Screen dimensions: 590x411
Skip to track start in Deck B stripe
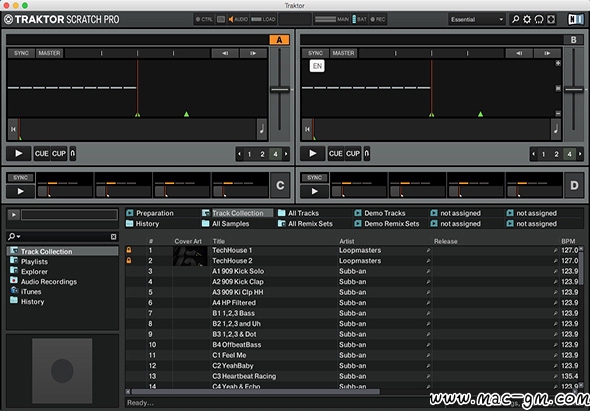coord(307,129)
